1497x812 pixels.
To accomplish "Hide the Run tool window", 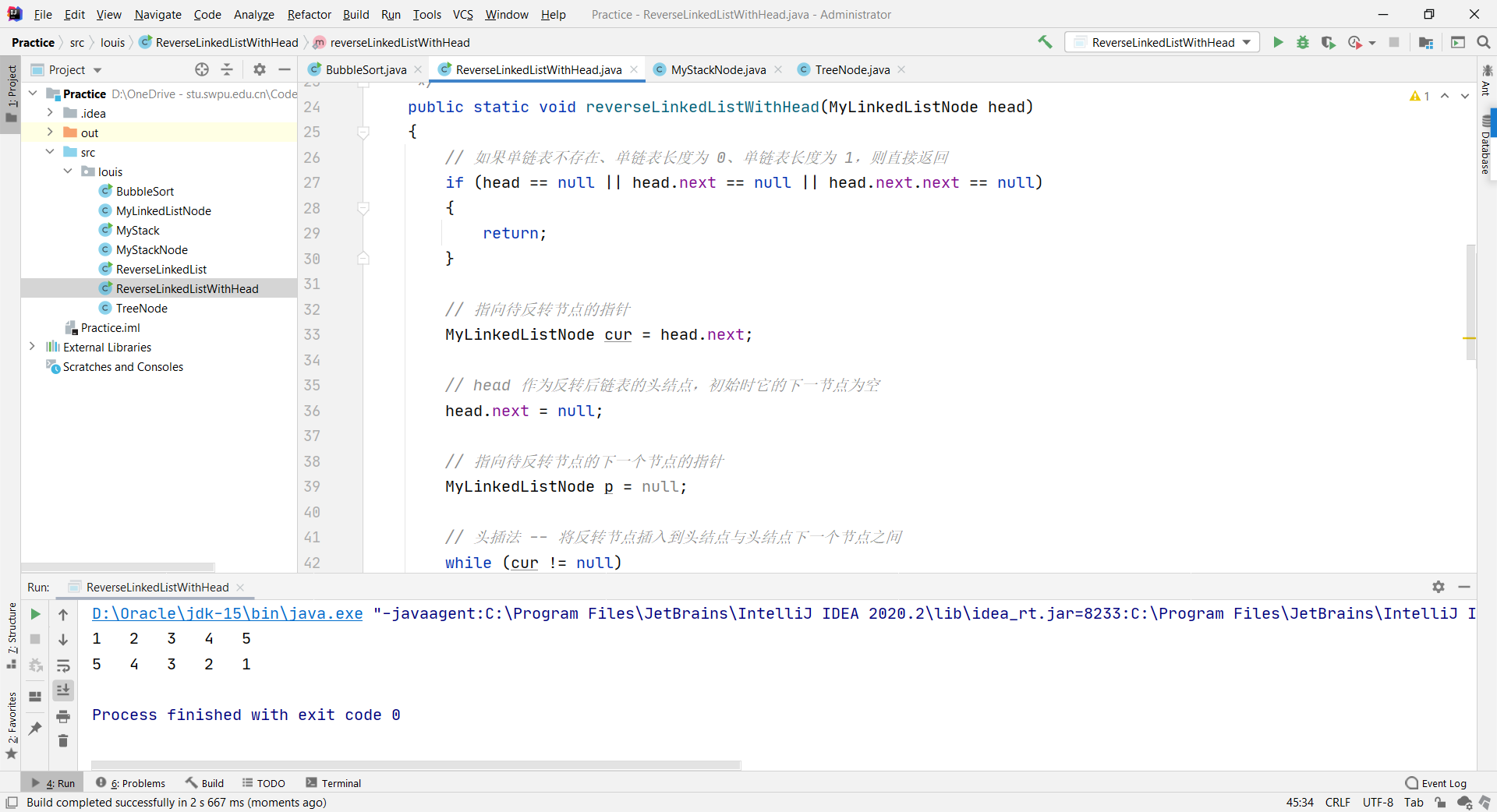I will coord(1464,587).
